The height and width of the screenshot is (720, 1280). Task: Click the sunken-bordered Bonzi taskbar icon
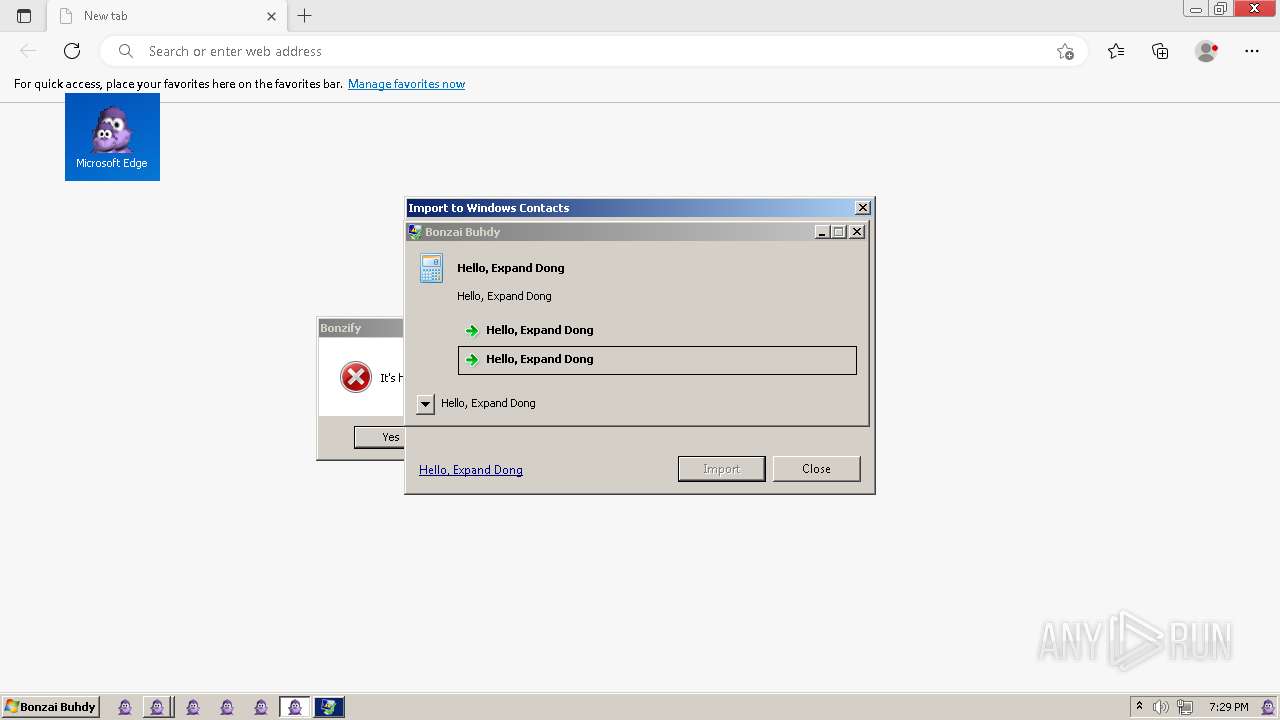(x=157, y=707)
